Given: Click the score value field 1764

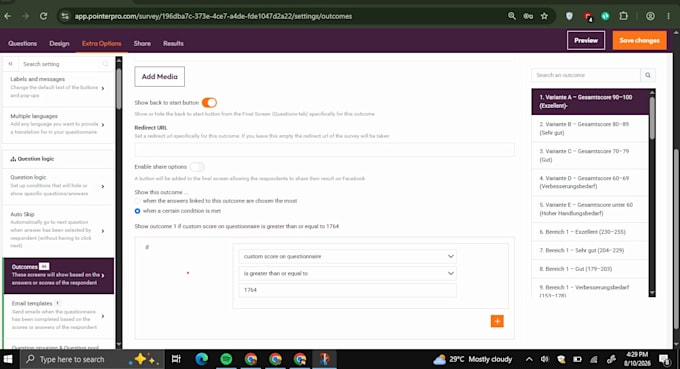Looking at the screenshot, I should [x=347, y=290].
